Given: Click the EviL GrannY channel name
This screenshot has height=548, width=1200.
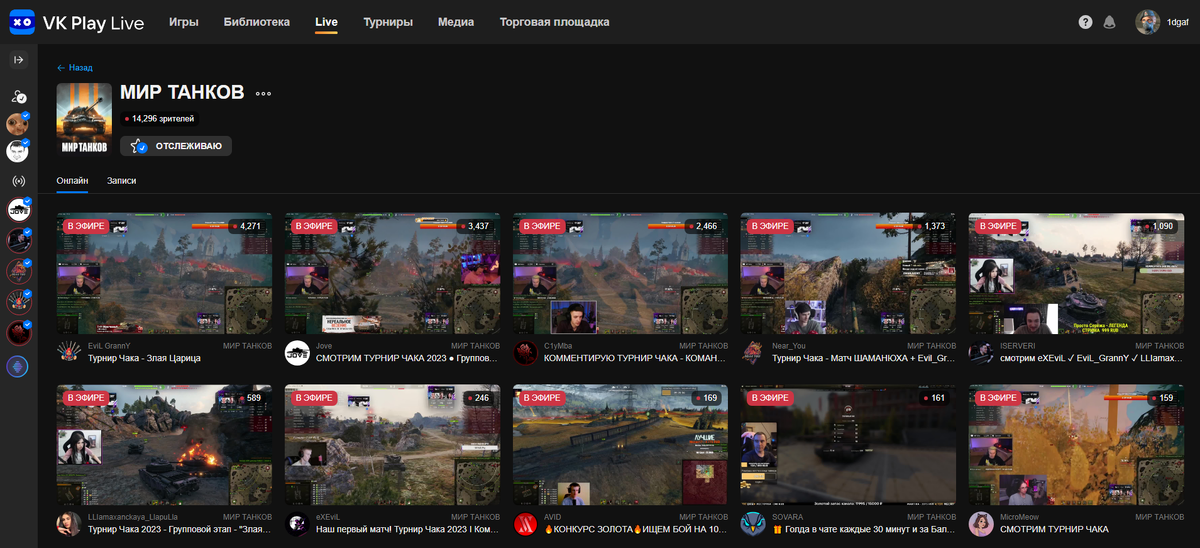Looking at the screenshot, I should click(x=109, y=346).
